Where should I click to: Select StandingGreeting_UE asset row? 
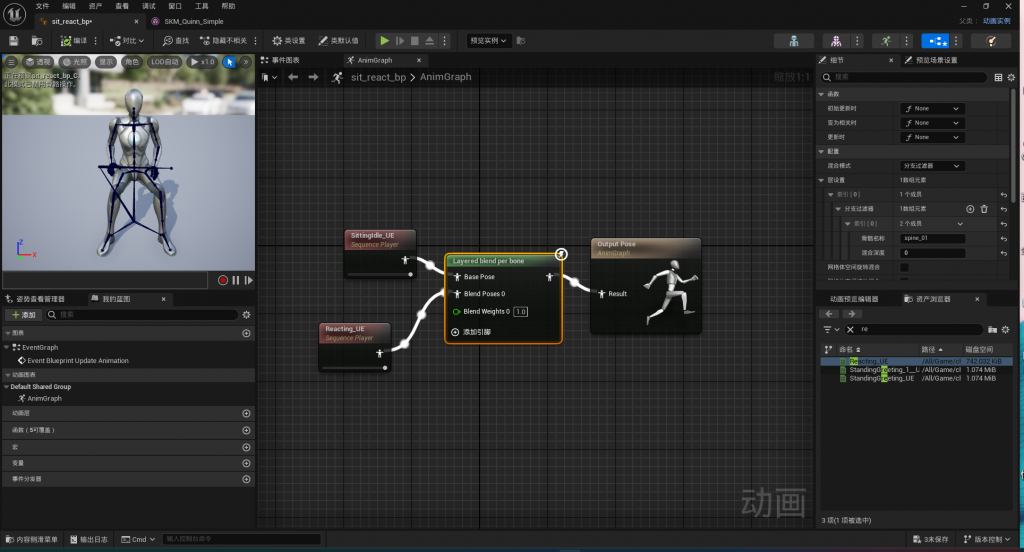pyautogui.click(x=917, y=378)
